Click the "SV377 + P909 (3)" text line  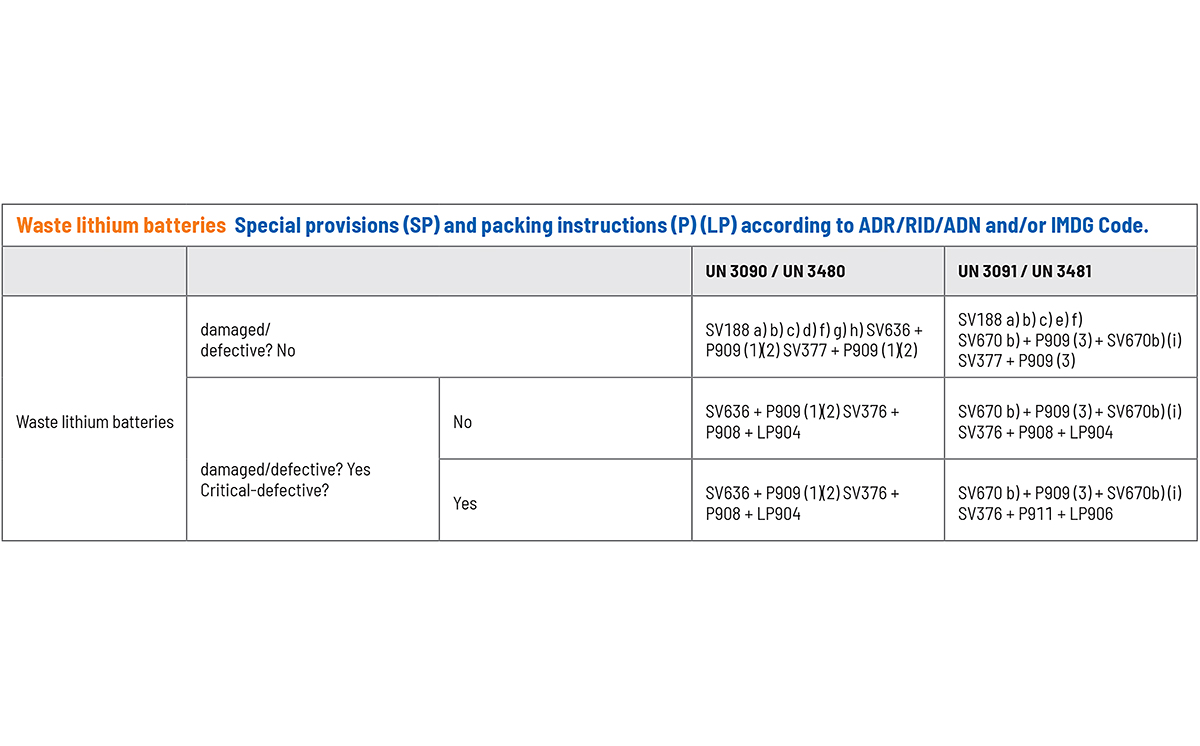pyautogui.click(x=1016, y=361)
